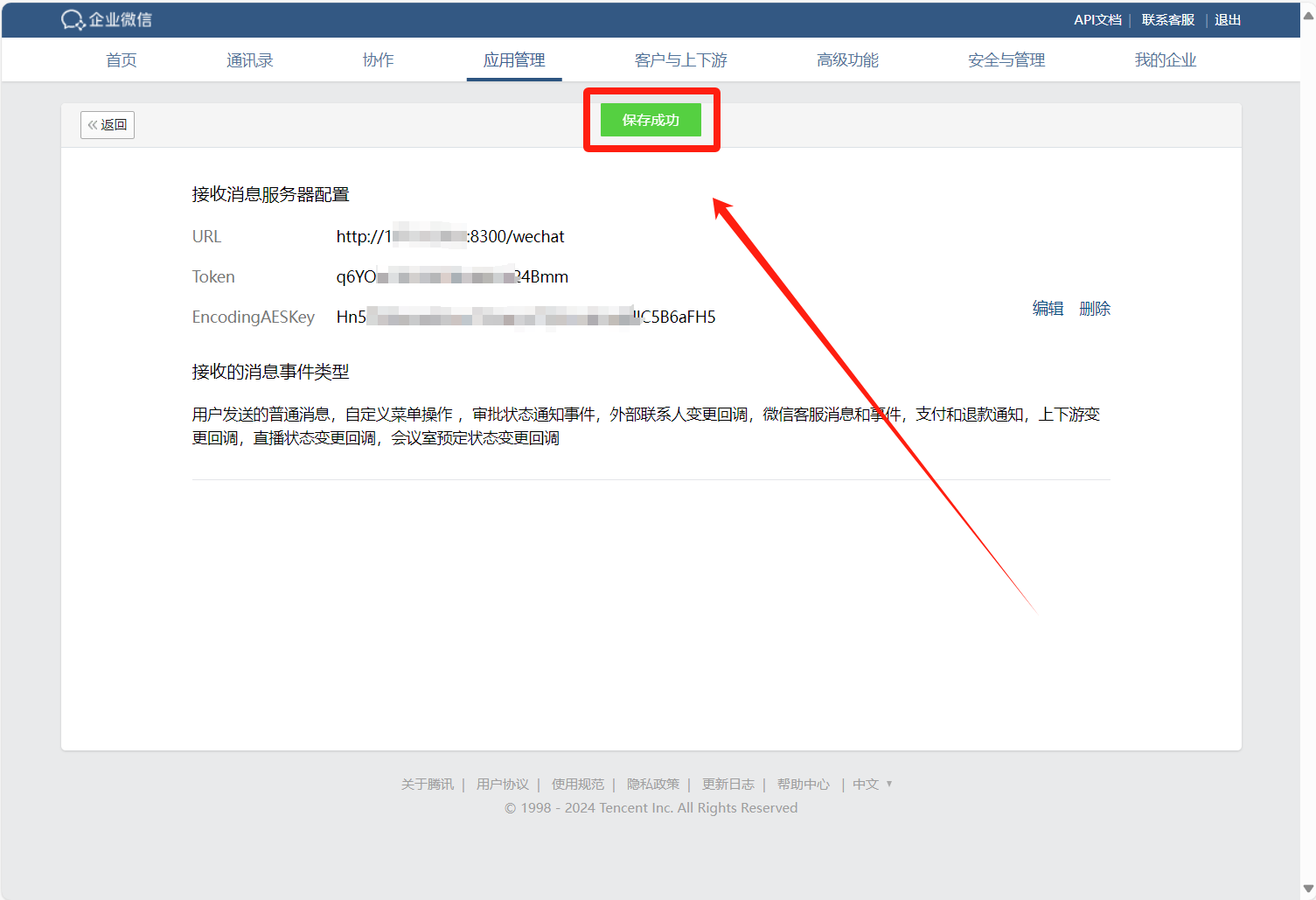Click 删除 to remove the configuration

pyautogui.click(x=1095, y=309)
